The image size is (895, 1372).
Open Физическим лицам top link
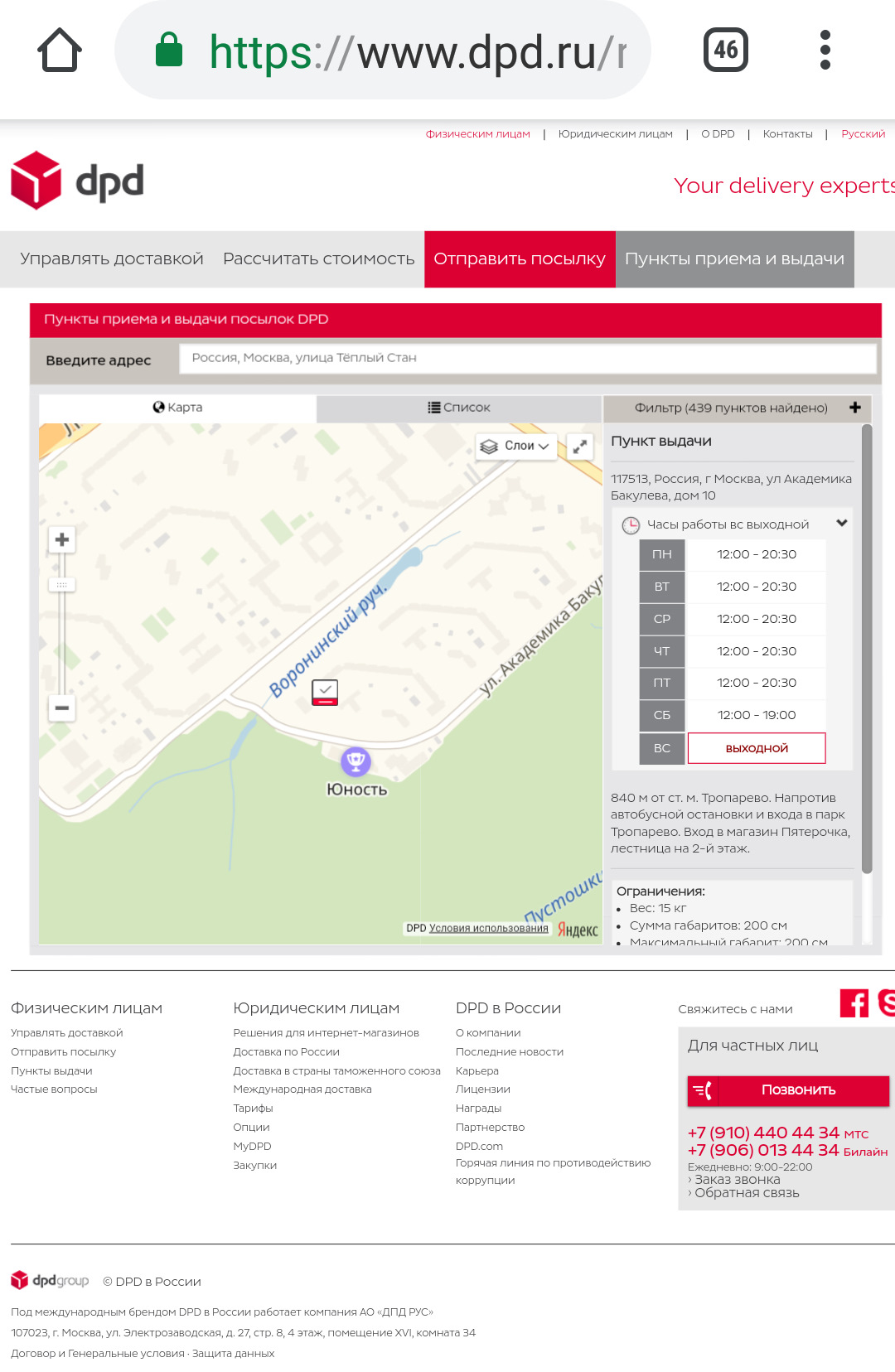(478, 134)
